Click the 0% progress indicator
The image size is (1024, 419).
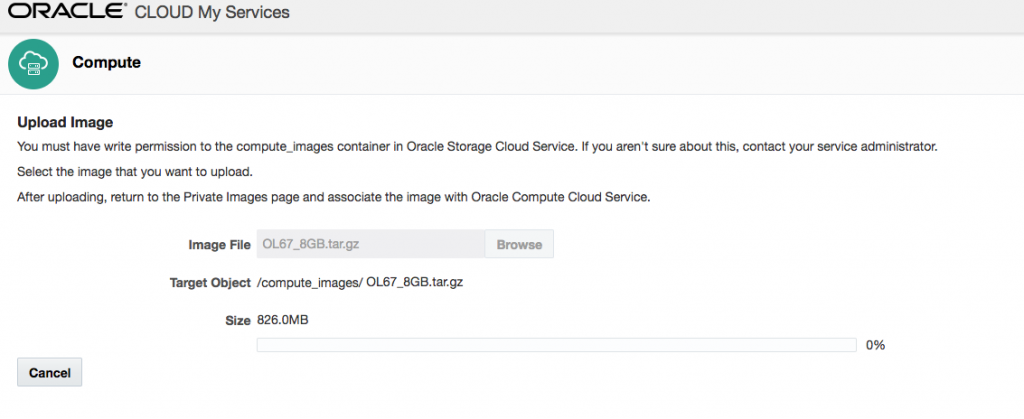click(x=876, y=345)
